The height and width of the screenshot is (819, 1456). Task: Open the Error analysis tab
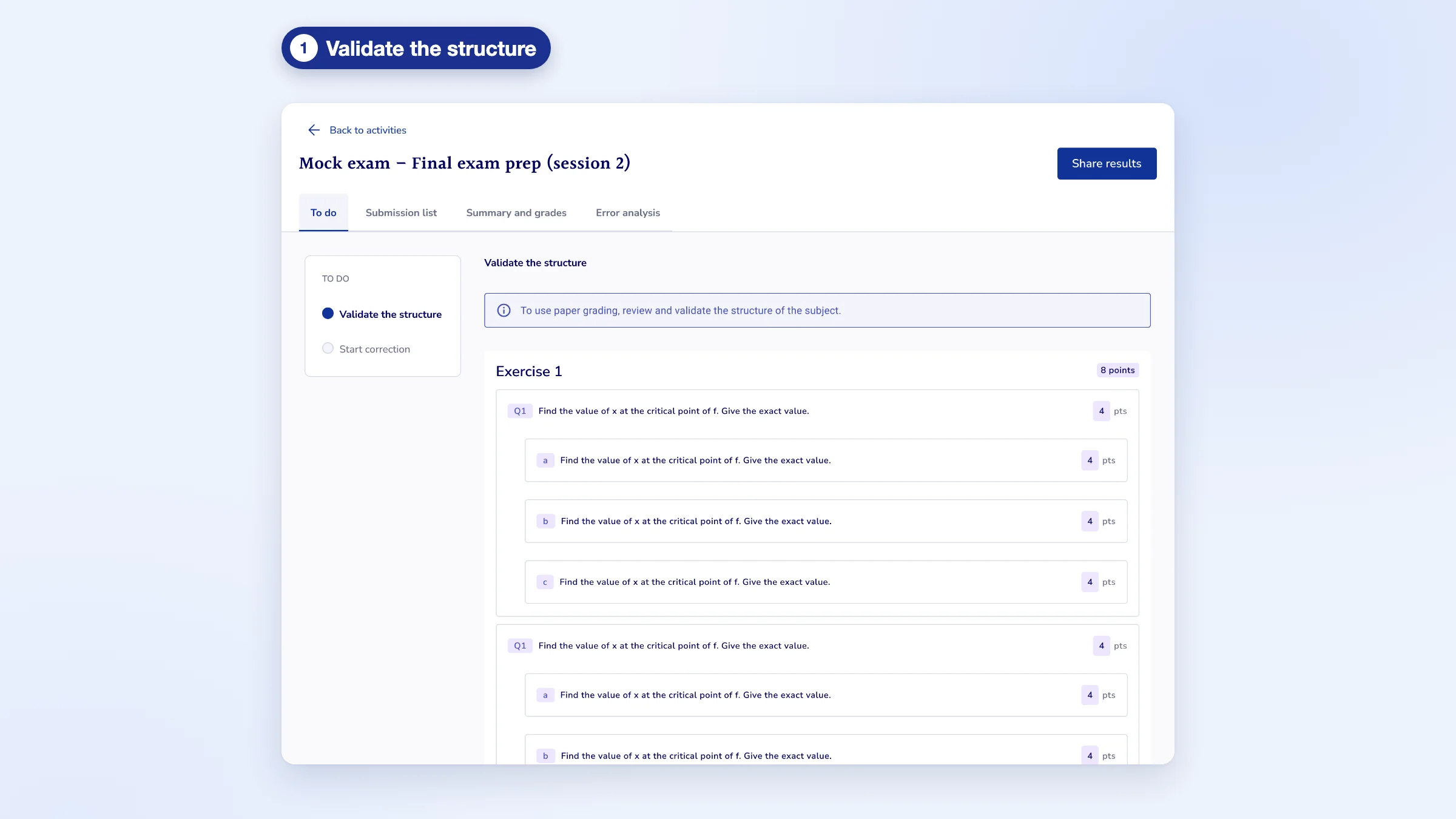coord(628,212)
